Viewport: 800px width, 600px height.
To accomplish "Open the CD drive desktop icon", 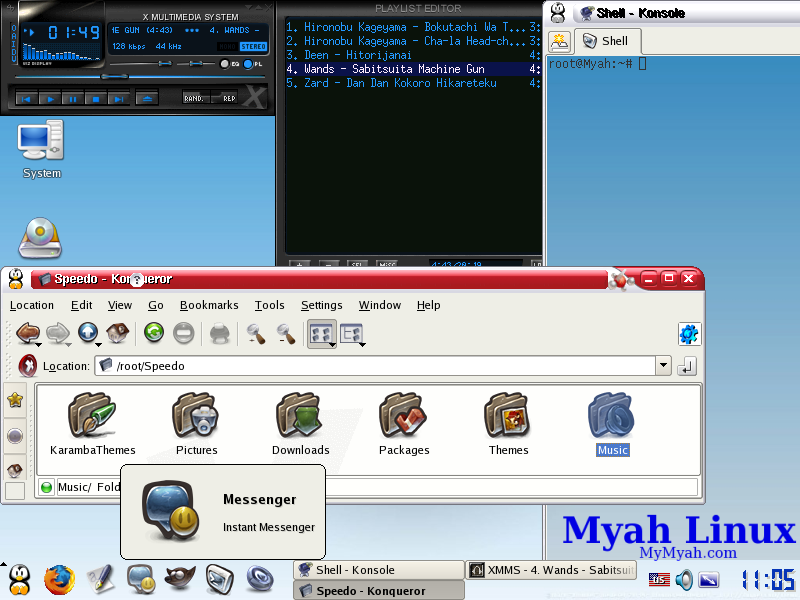I will point(40,238).
